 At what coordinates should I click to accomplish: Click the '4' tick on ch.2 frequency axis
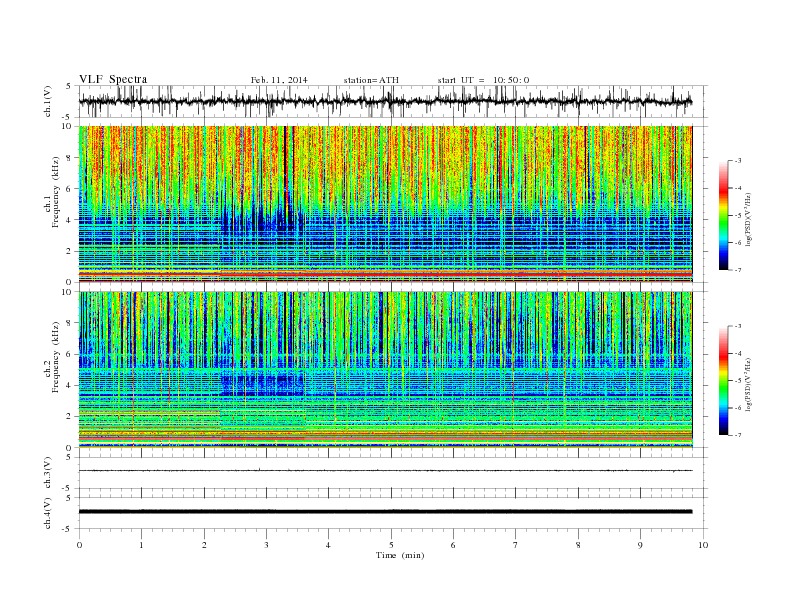click(x=69, y=385)
